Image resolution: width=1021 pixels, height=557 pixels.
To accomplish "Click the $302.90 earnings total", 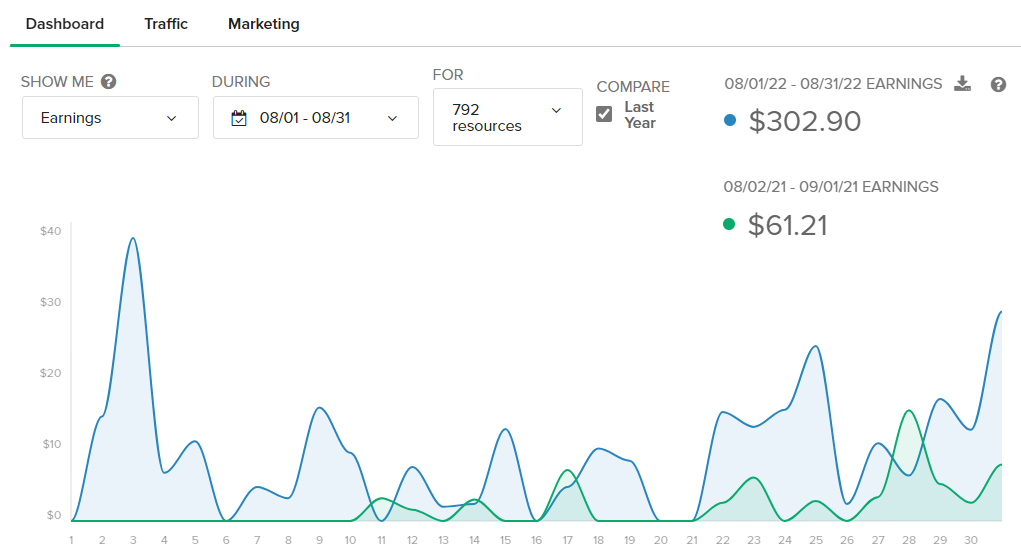I will [805, 121].
